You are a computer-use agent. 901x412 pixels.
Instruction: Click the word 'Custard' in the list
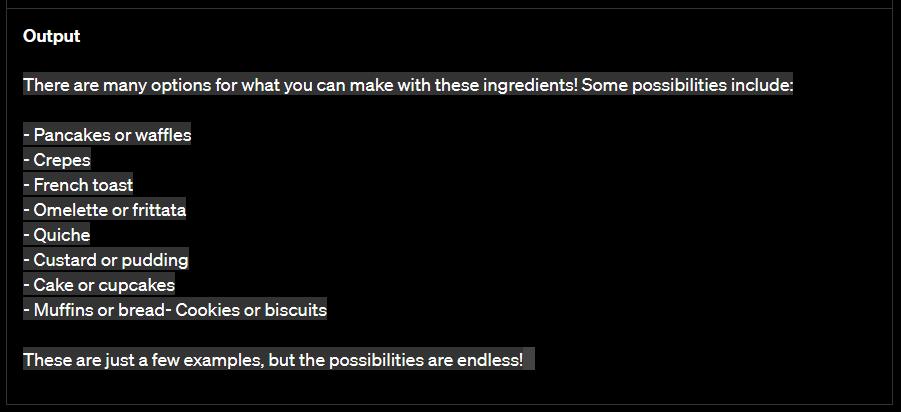(x=65, y=260)
